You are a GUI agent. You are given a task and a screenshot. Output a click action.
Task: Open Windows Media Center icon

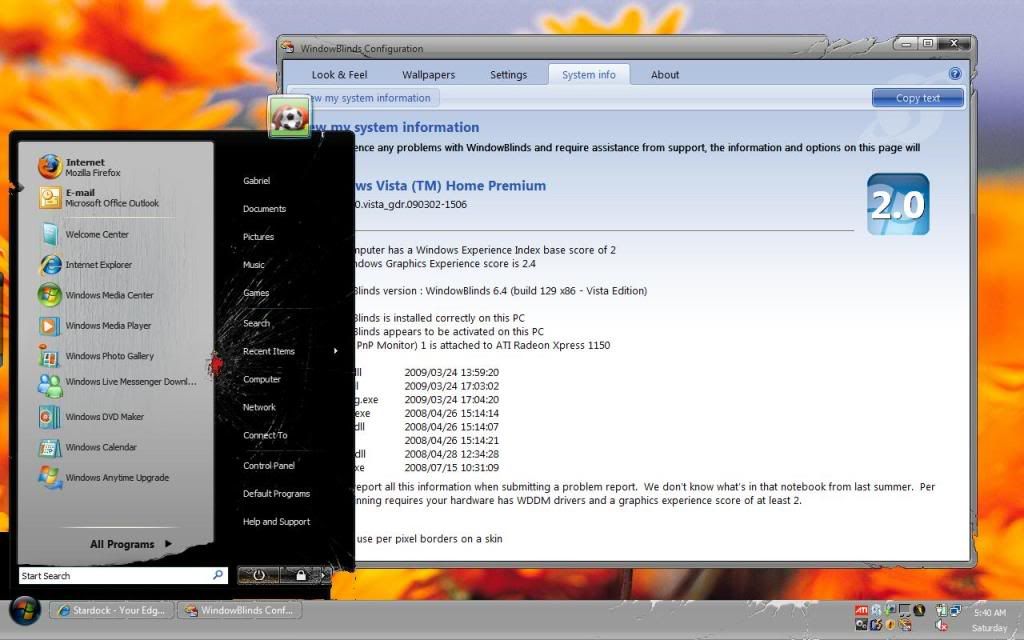pyautogui.click(x=50, y=295)
